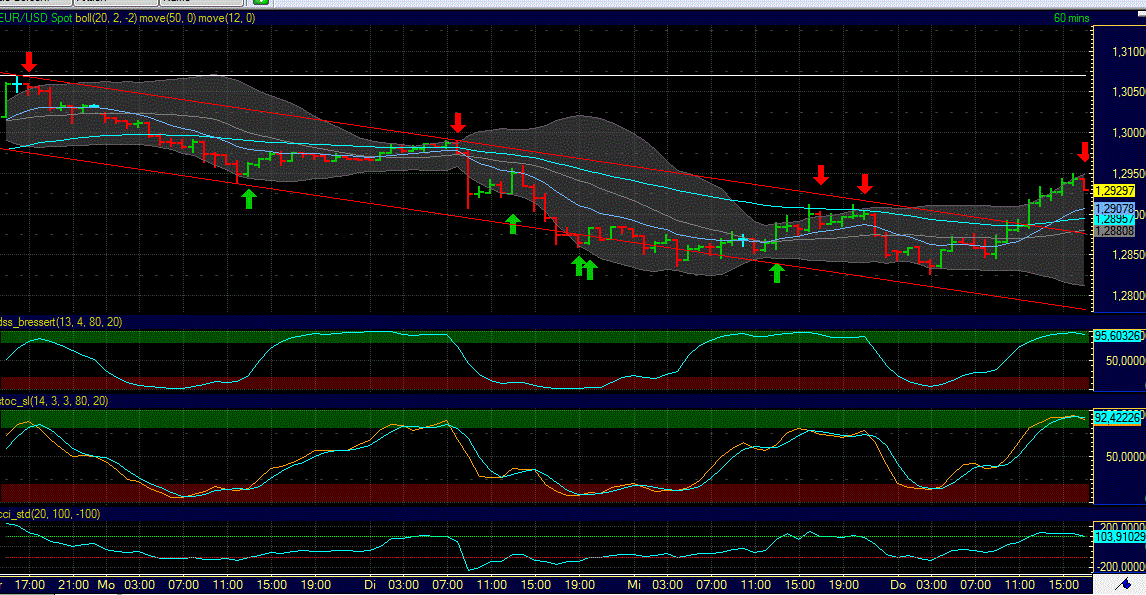Select the stoc_sl(14, 3, 3, 80, 20) panel bar
This screenshot has width=1146, height=595.
[x=55, y=402]
